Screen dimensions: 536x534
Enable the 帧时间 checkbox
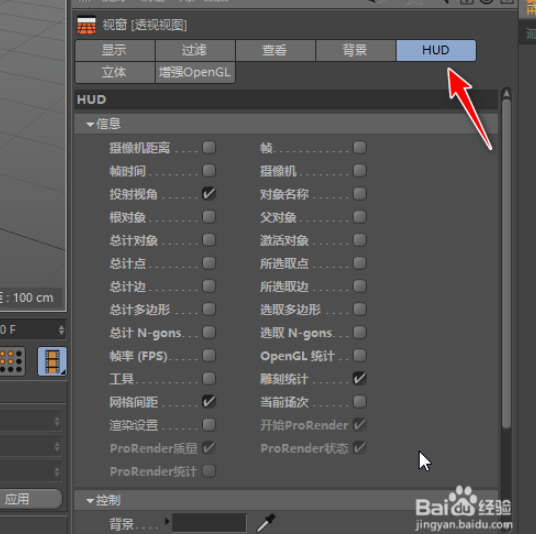pos(209,171)
